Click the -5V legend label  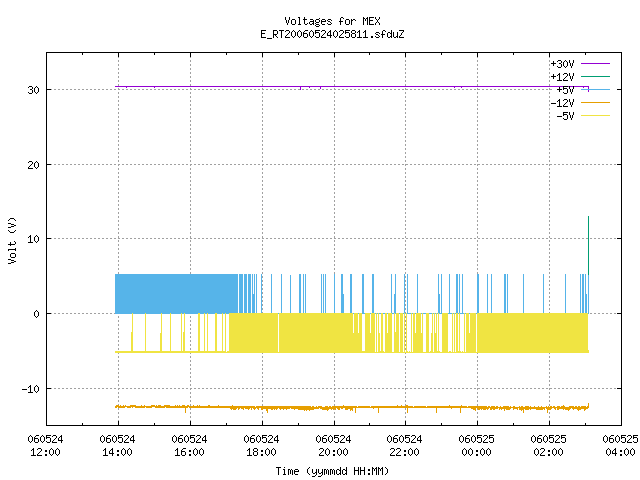565,116
